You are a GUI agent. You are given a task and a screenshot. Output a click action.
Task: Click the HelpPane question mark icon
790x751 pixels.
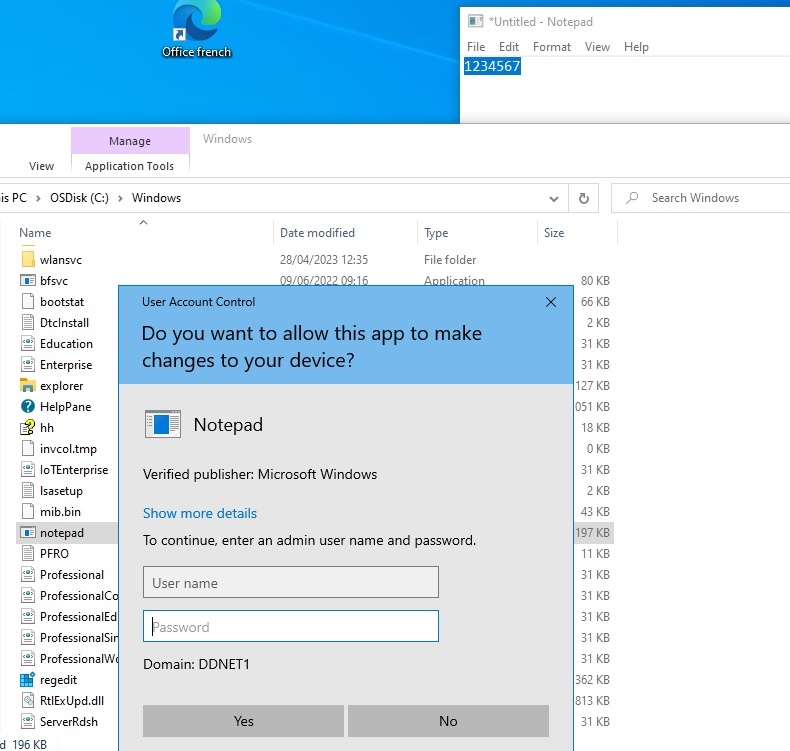[28, 406]
